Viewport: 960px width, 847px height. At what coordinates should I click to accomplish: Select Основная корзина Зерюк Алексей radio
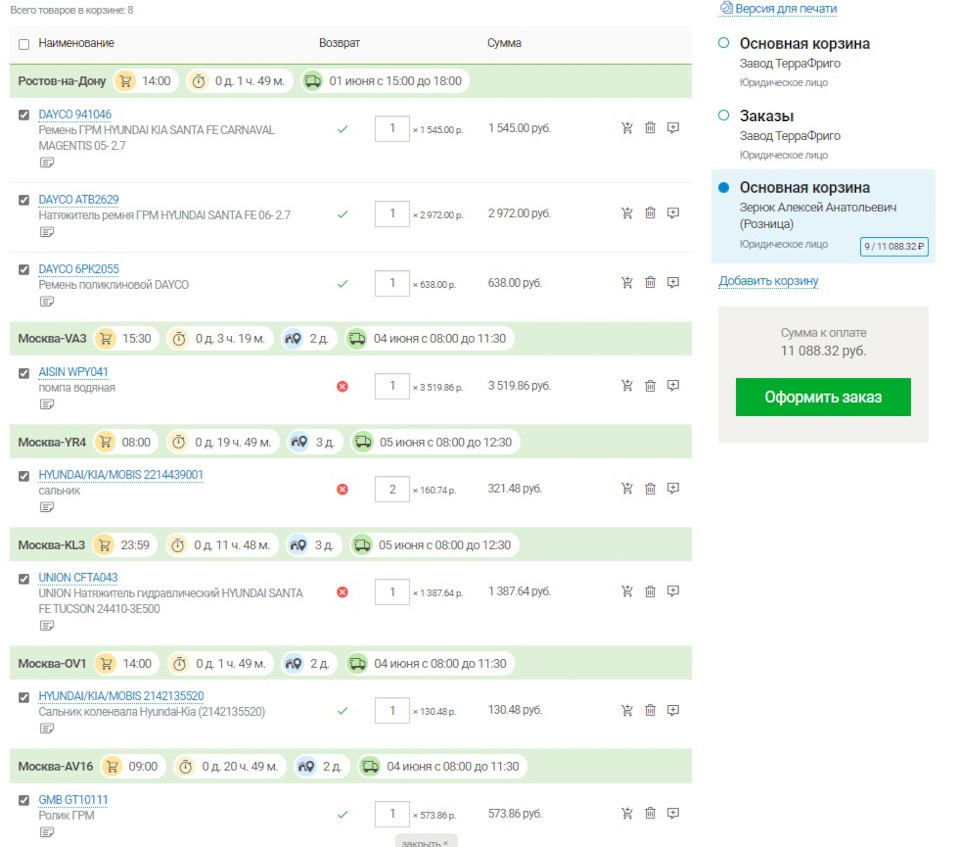pyautogui.click(x=724, y=187)
